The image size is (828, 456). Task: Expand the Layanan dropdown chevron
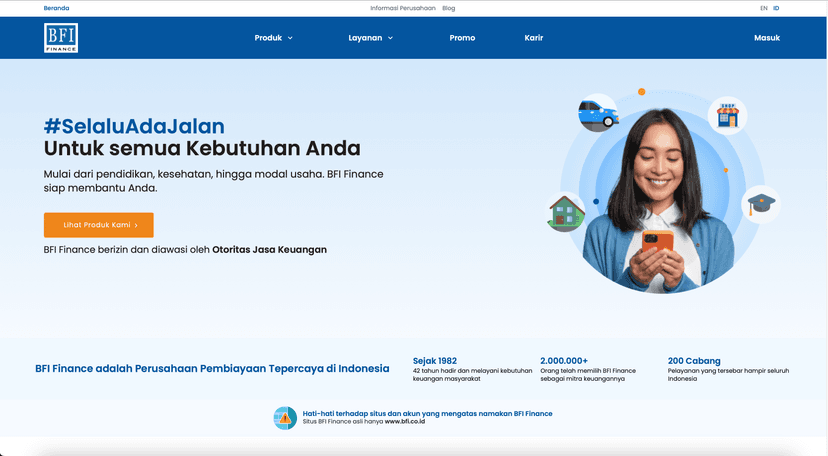pos(390,38)
